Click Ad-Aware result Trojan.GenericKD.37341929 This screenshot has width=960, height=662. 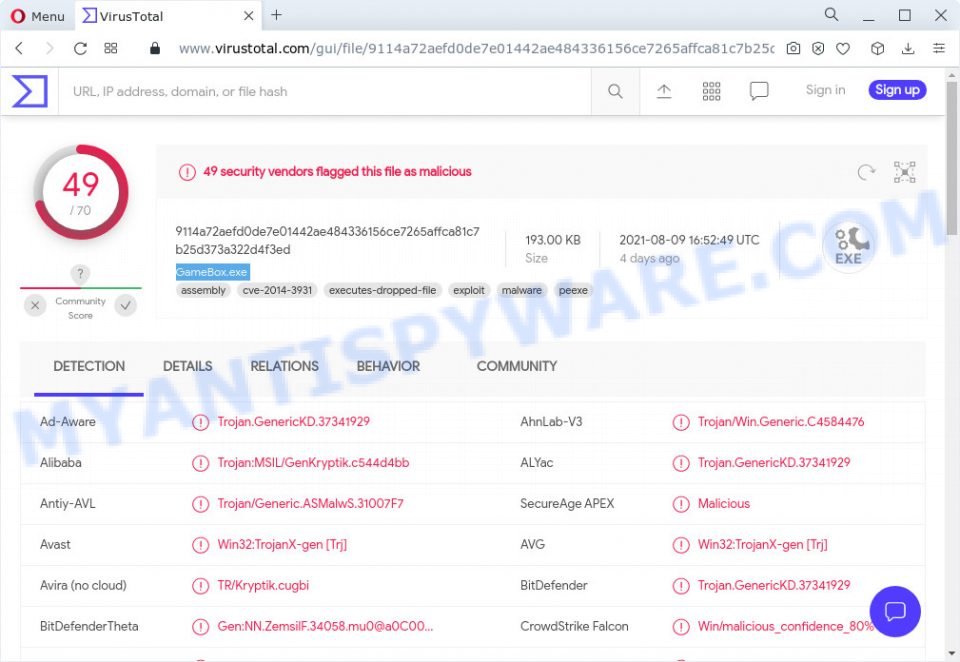tap(294, 421)
